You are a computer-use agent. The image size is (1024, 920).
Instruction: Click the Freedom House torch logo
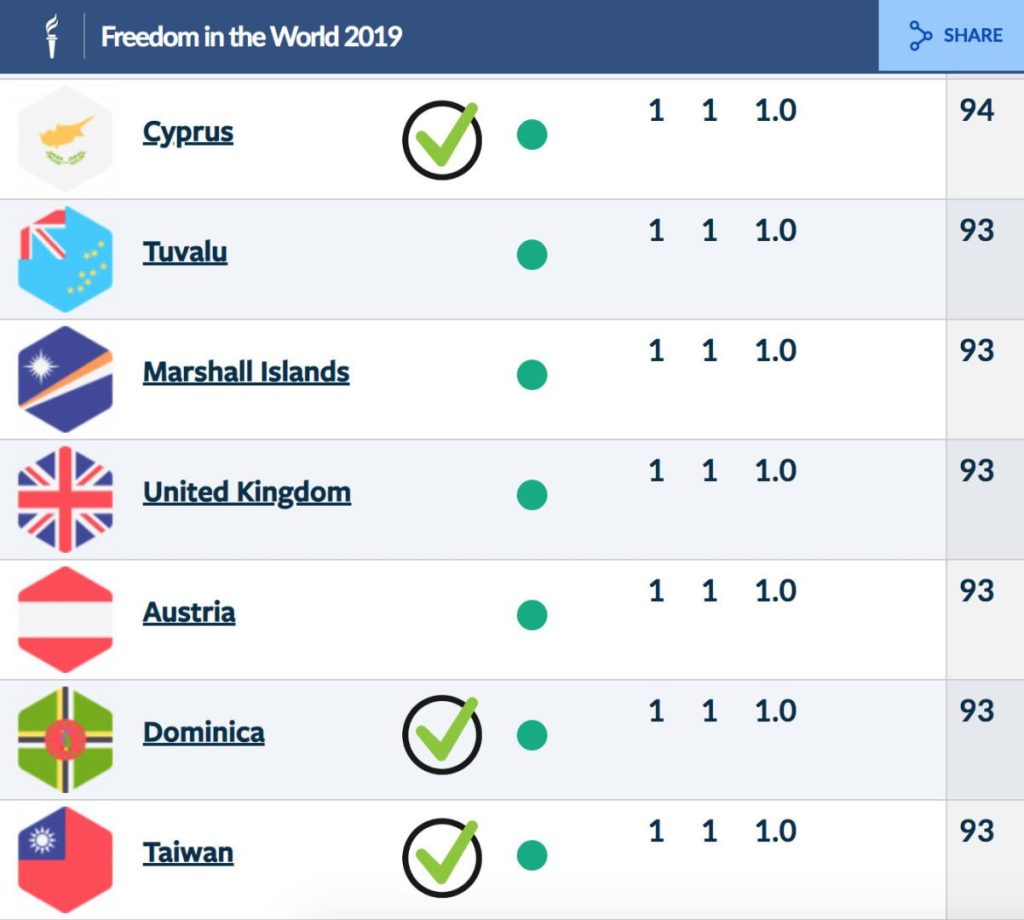click(x=52, y=37)
